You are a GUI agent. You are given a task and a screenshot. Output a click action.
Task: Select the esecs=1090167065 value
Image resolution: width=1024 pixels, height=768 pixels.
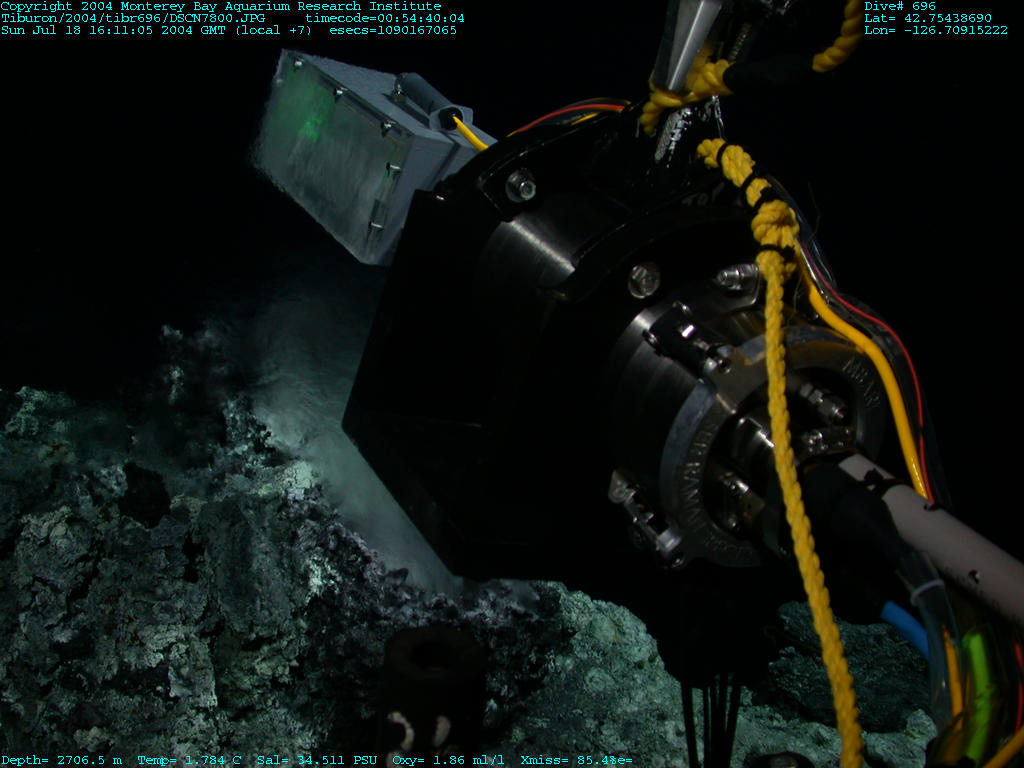[392, 30]
